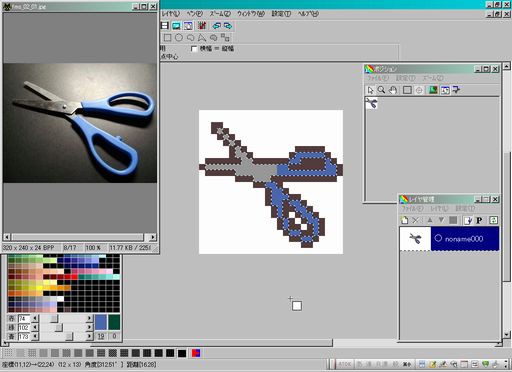
Task: Open the ウィンドウ(W) menu
Action: tap(251, 14)
